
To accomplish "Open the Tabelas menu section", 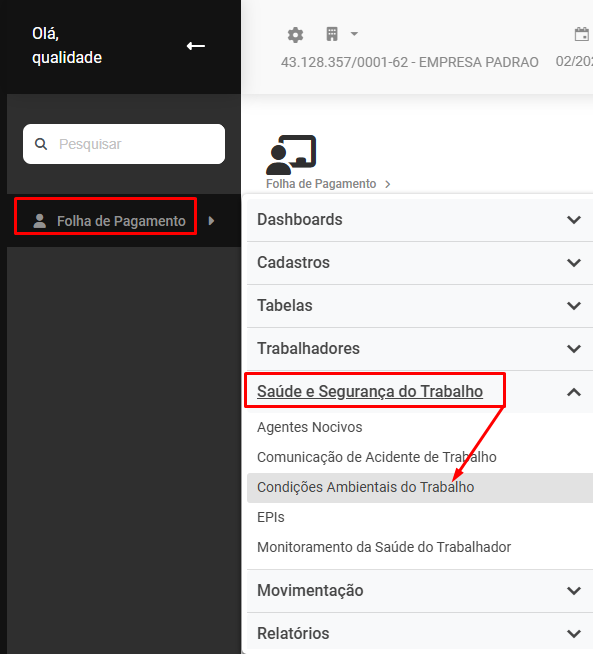I will (x=420, y=306).
